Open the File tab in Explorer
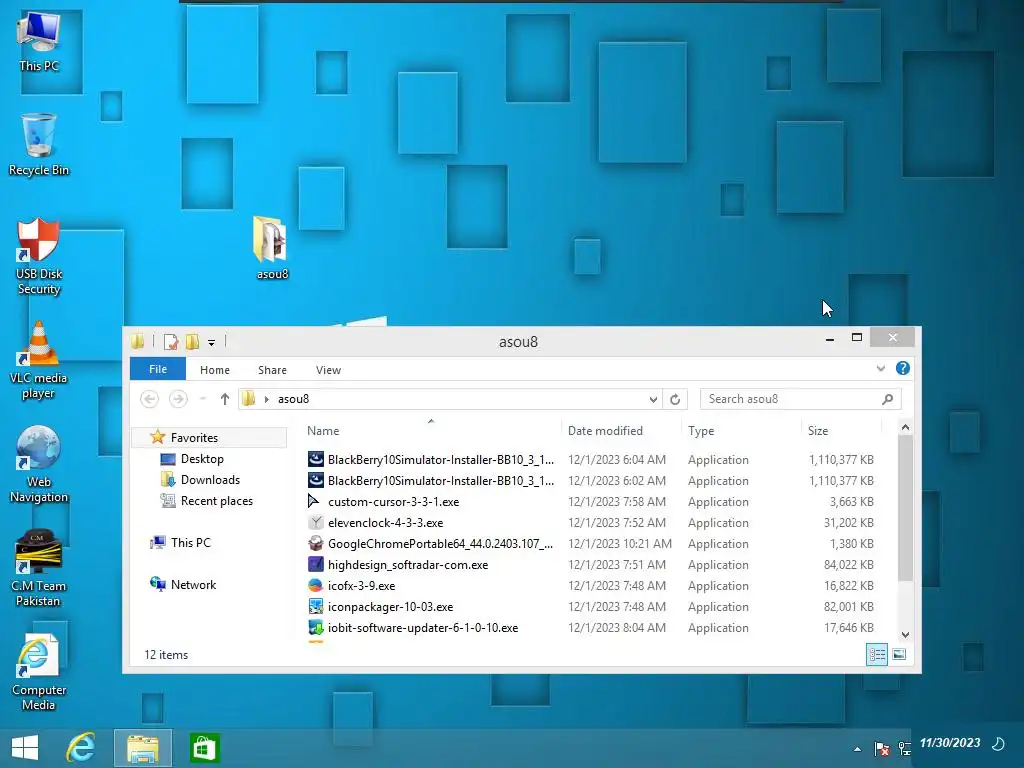This screenshot has width=1024, height=768. click(x=158, y=369)
